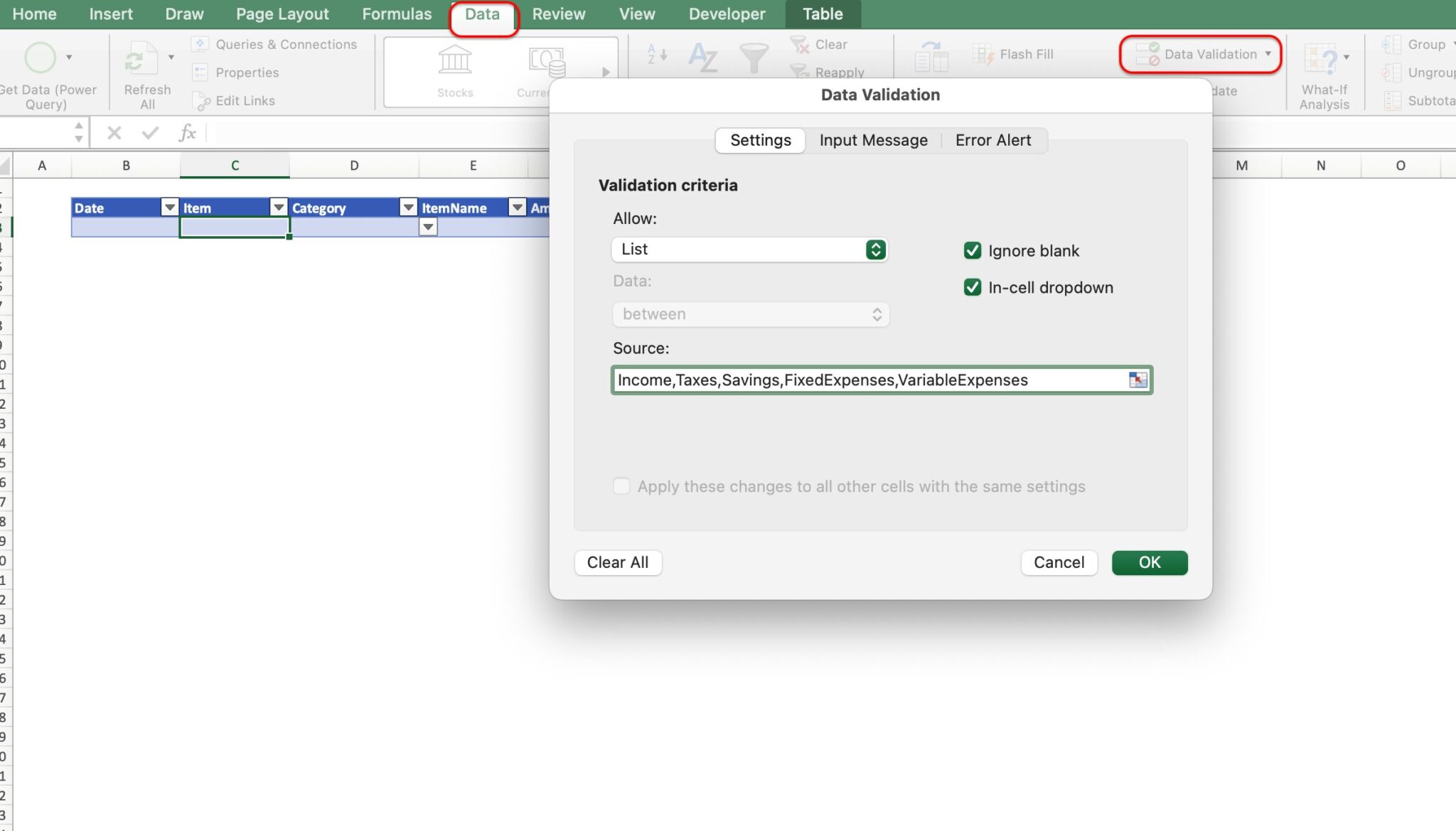Open Get Data (Power Query)
The image size is (1456, 831).
(41, 58)
